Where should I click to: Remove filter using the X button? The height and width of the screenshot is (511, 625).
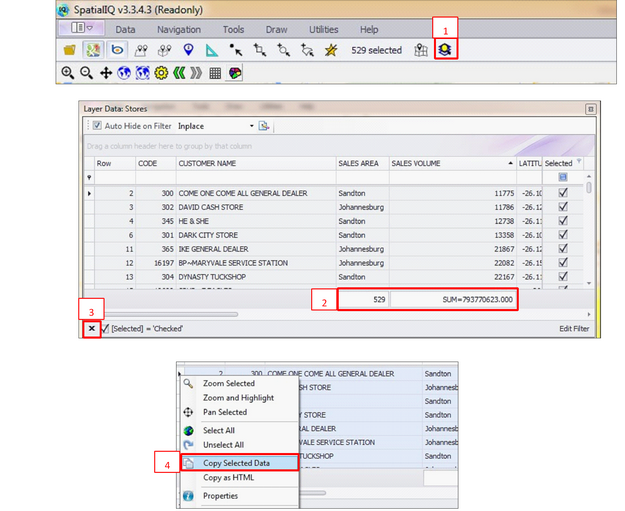[91, 328]
